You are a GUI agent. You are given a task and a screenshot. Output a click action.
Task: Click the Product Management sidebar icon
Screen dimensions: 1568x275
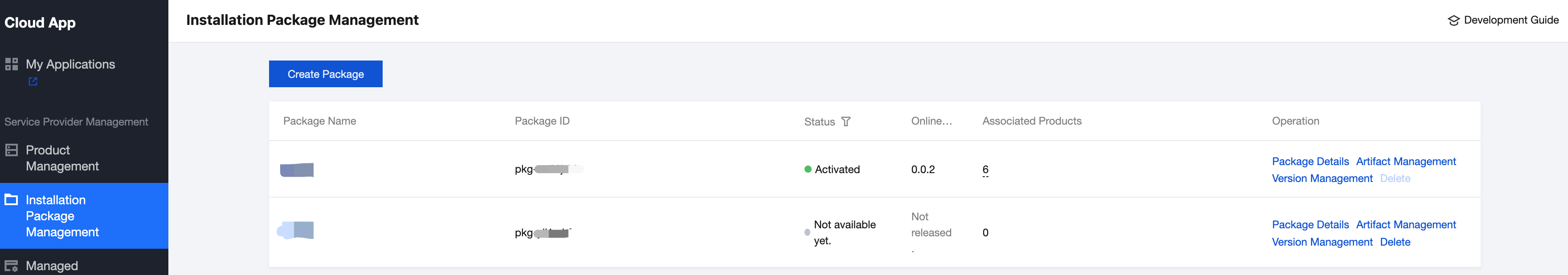pos(12,150)
